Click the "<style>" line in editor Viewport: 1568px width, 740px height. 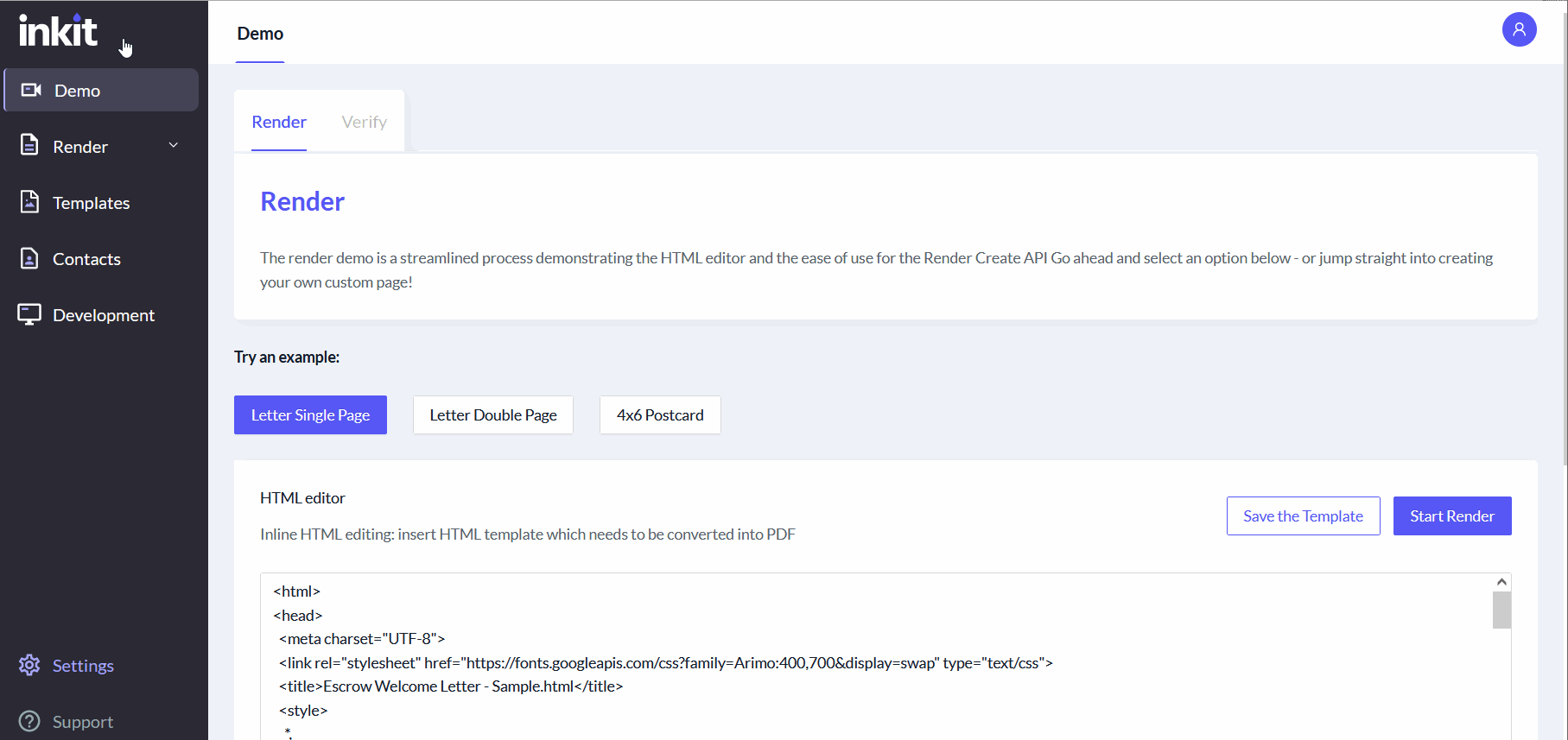tap(303, 711)
